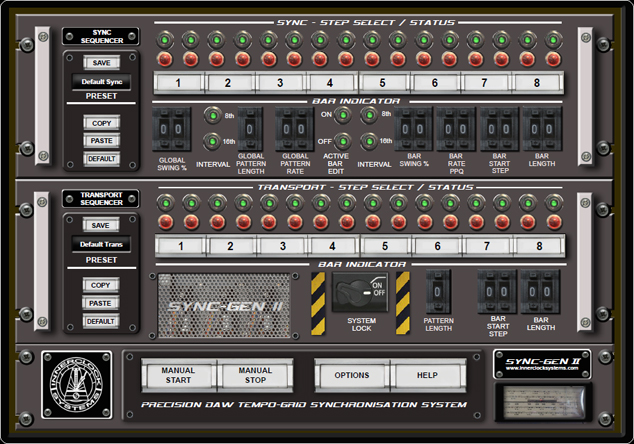Click the VU meter display at bottom right
The image size is (634, 444).
tap(541, 402)
